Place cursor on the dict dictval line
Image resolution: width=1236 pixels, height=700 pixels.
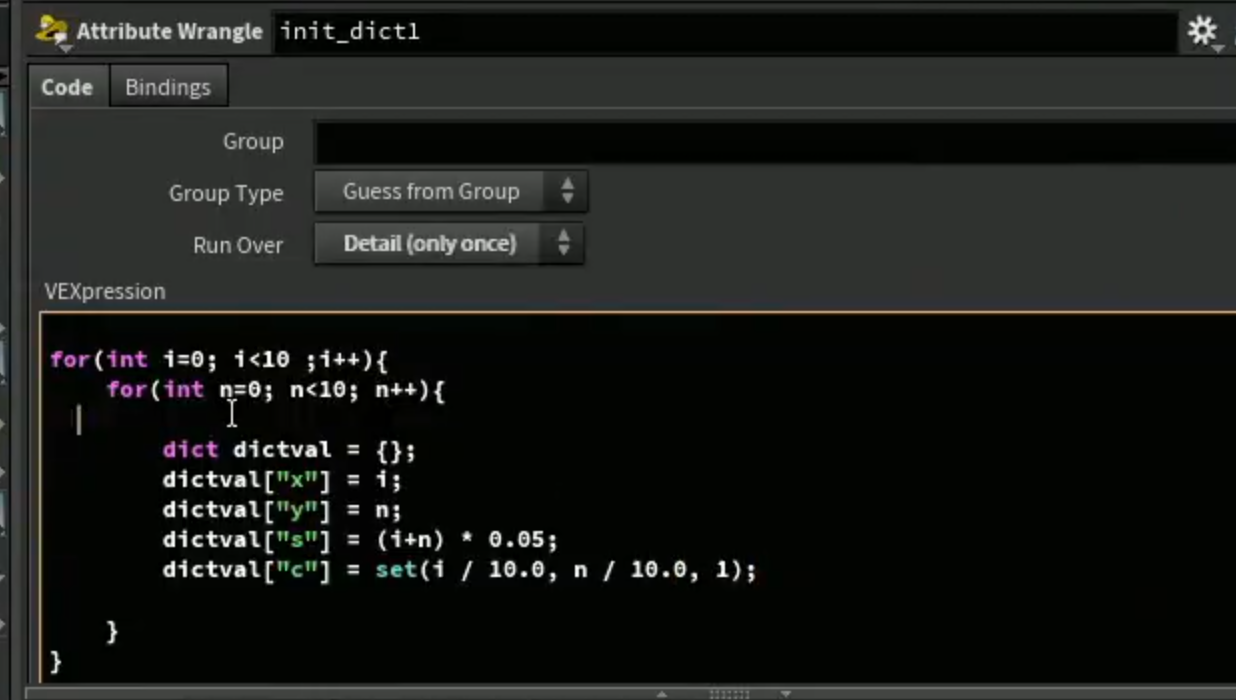[288, 450]
